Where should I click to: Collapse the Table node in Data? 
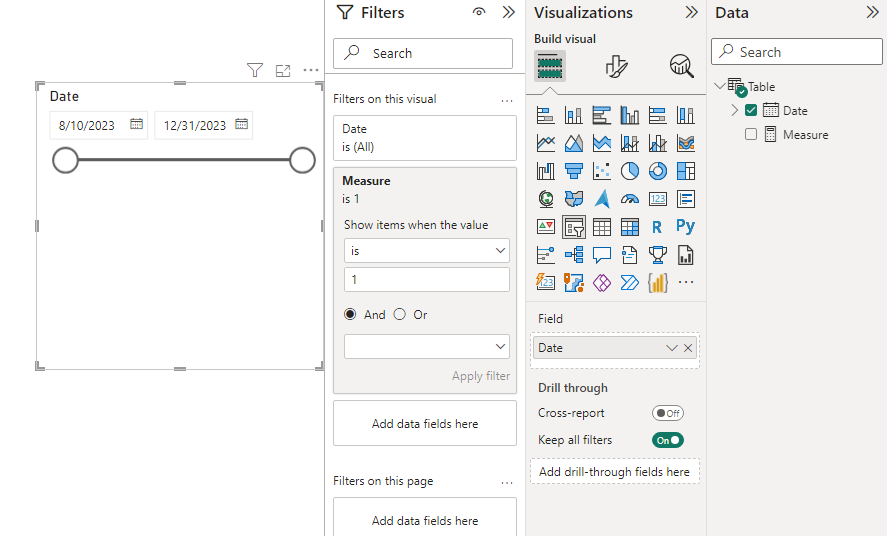pos(720,86)
